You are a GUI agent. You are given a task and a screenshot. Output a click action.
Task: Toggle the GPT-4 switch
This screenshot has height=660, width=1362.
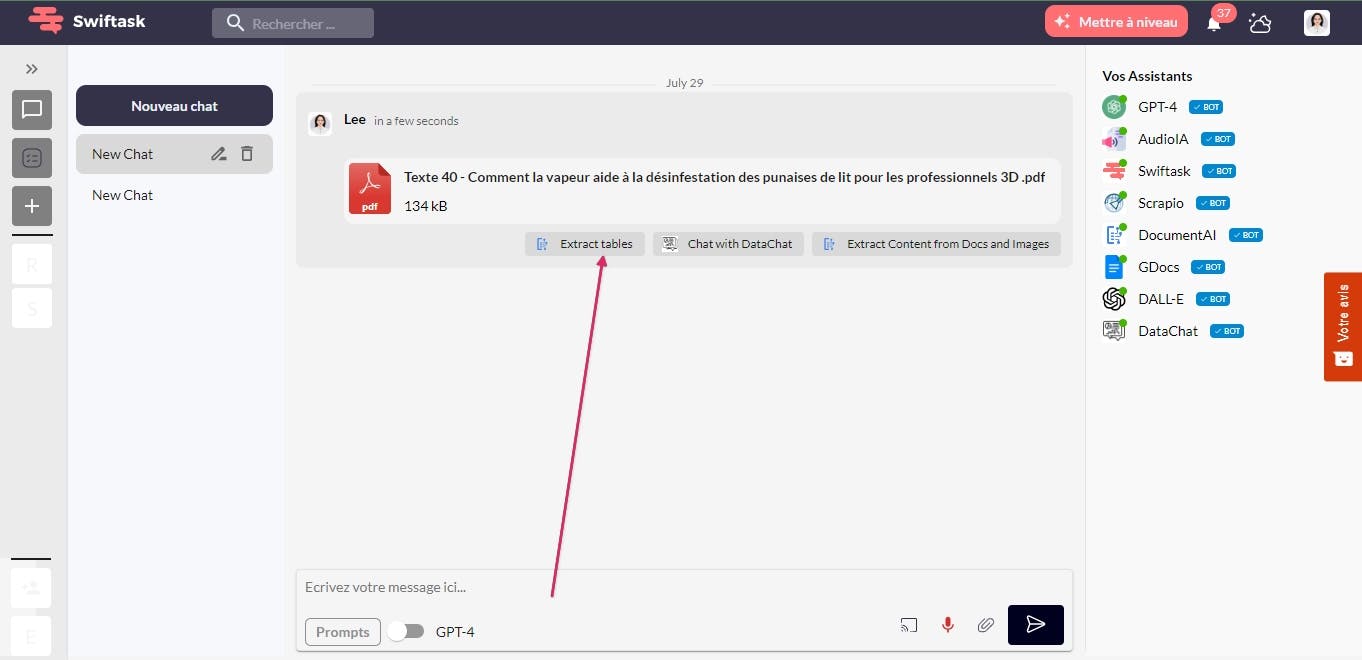click(406, 631)
